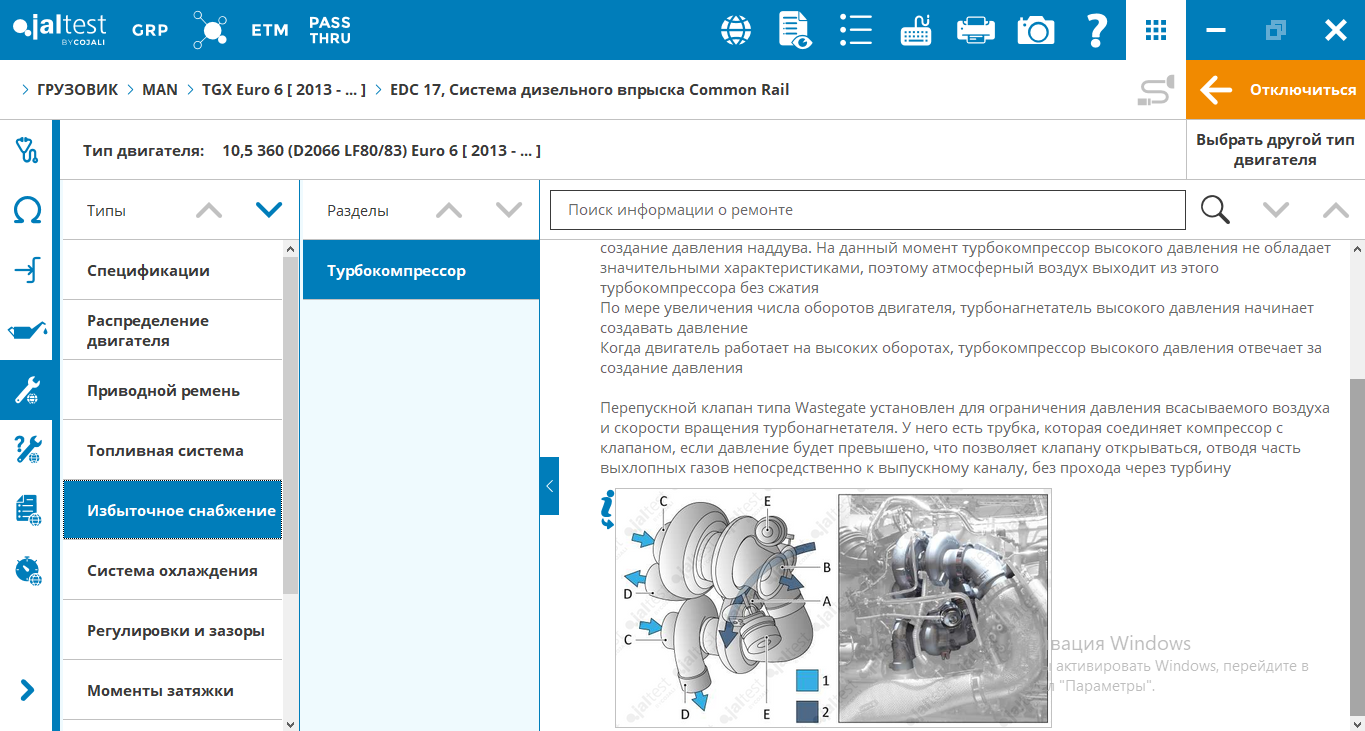The height and width of the screenshot is (731, 1365).
Task: Click the Jaltest logo
Action: (59, 29)
